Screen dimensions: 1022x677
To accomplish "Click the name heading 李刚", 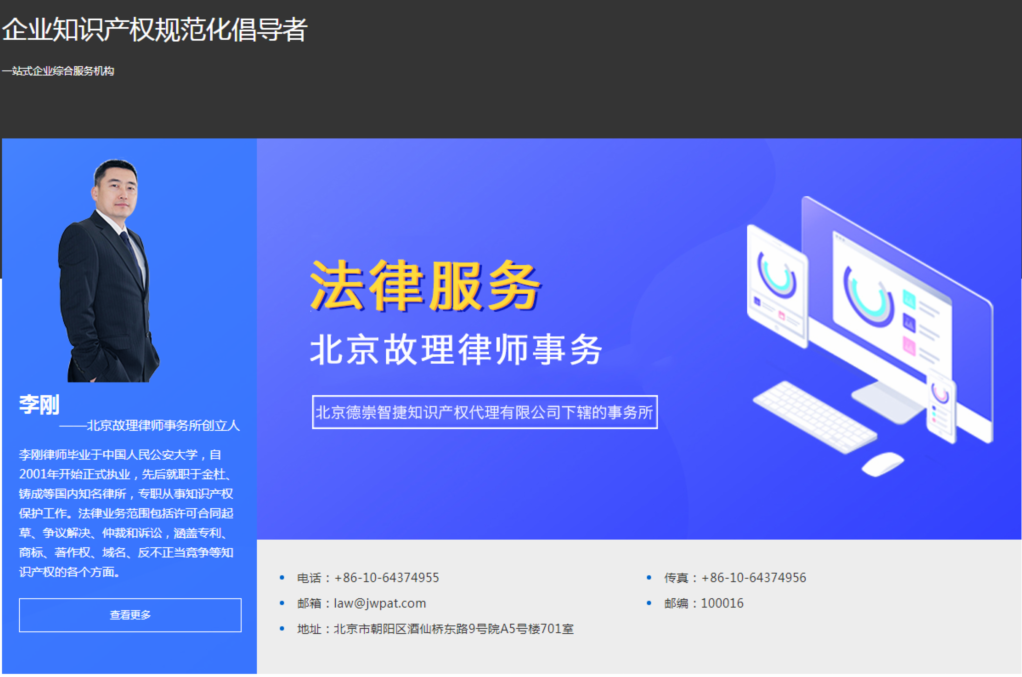I will pos(39,405).
